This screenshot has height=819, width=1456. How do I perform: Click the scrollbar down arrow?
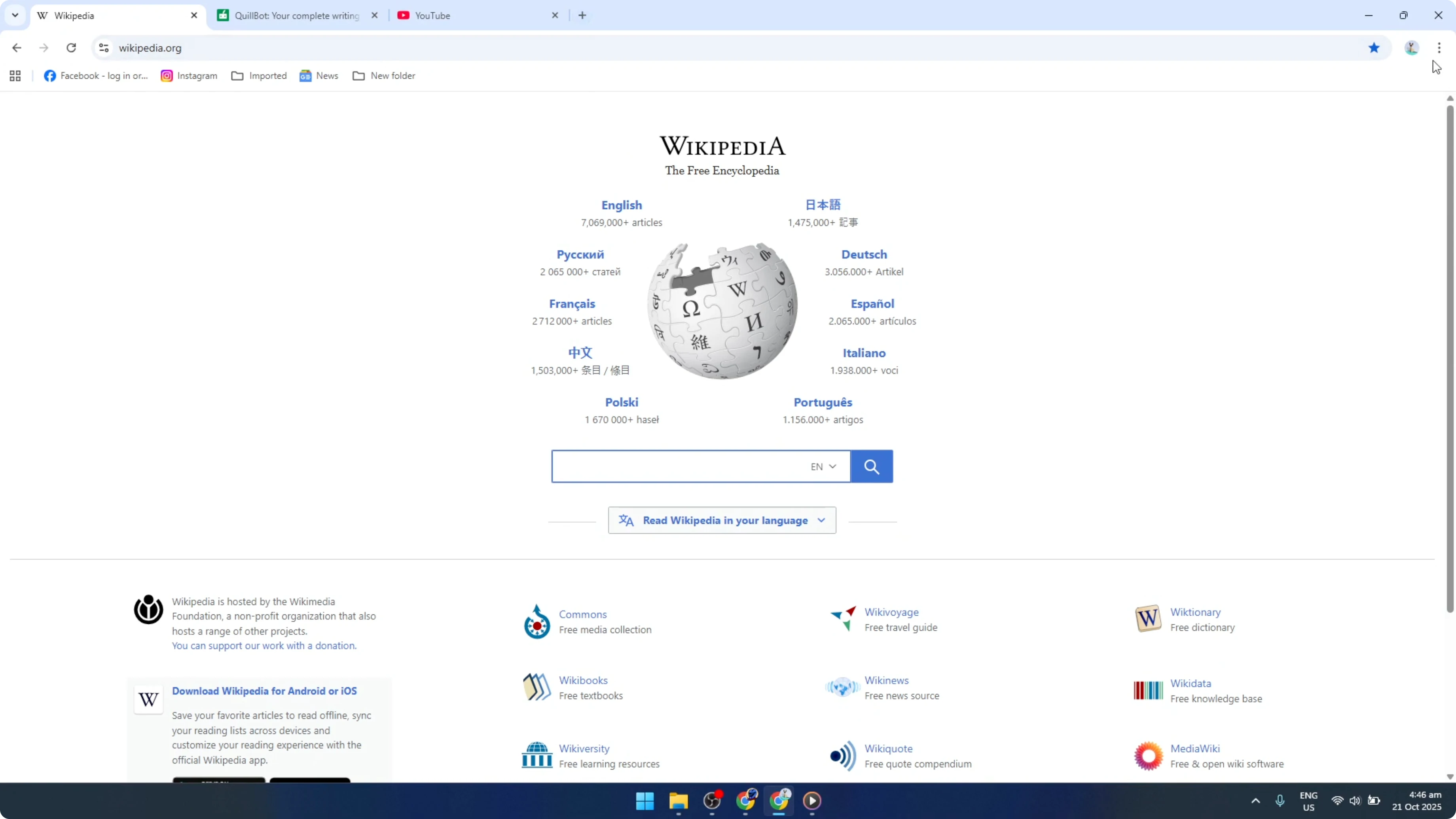click(1450, 777)
